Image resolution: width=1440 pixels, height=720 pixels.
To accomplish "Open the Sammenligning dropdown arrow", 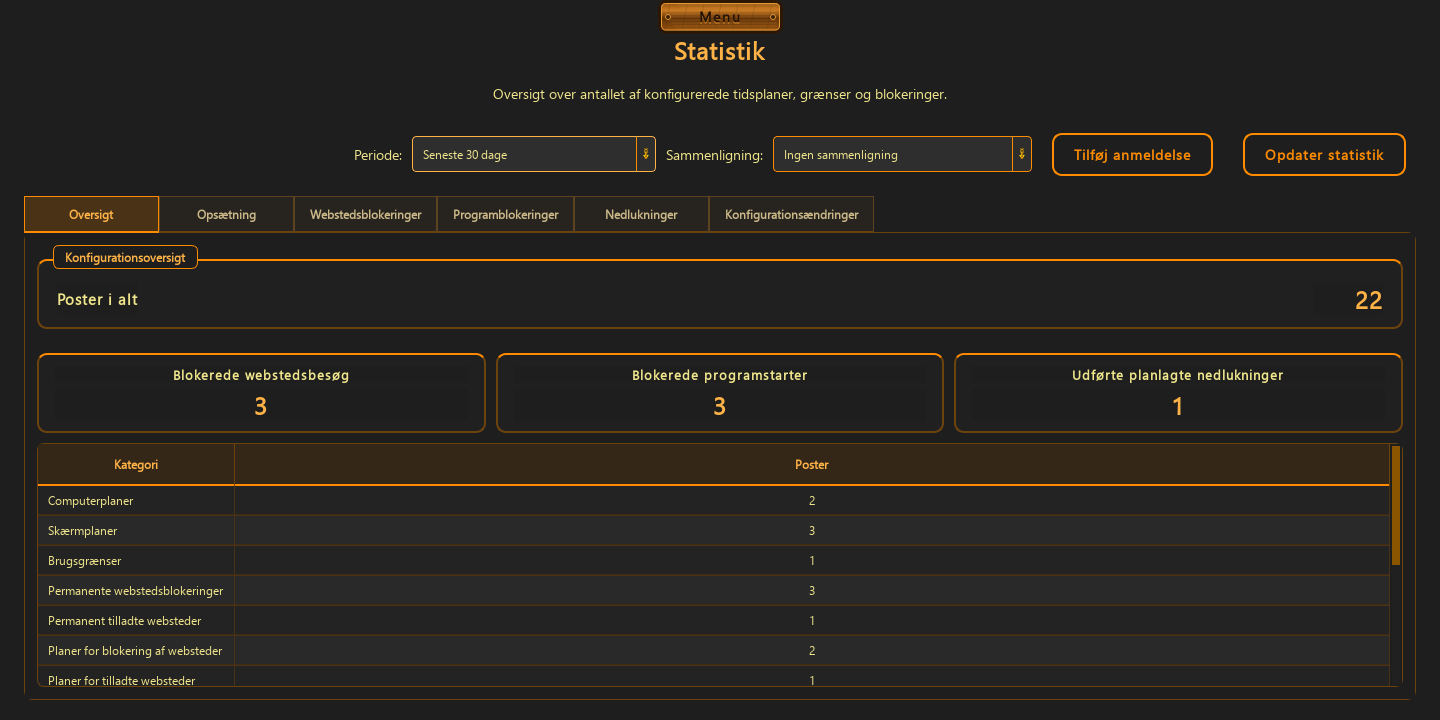I will tap(1022, 154).
